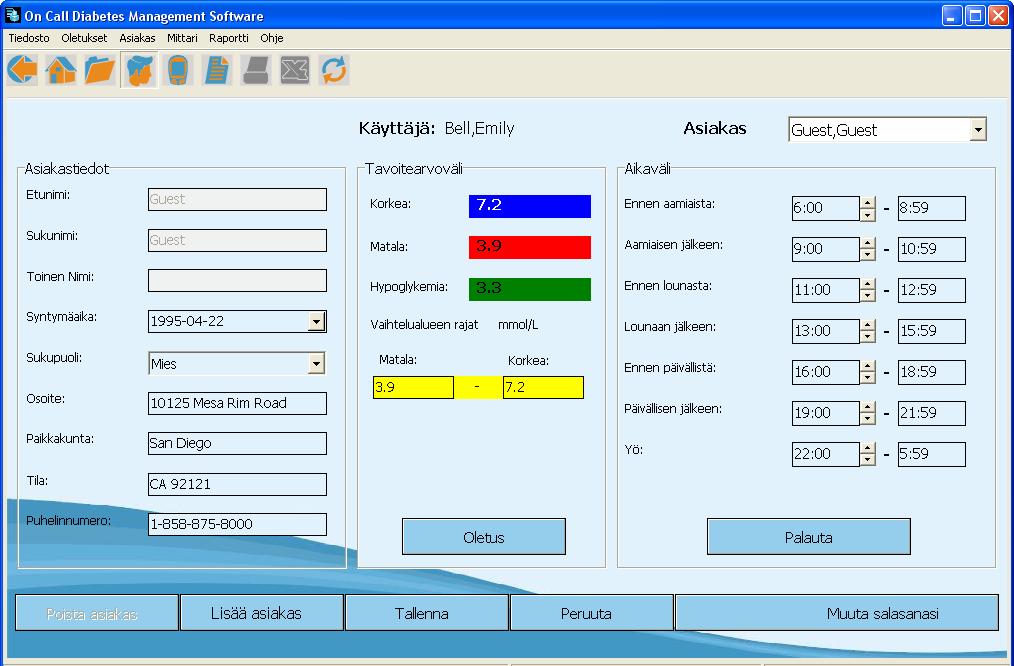Click the refresh arrows toolbar icon
Screen dimensions: 1014x666
coord(334,70)
